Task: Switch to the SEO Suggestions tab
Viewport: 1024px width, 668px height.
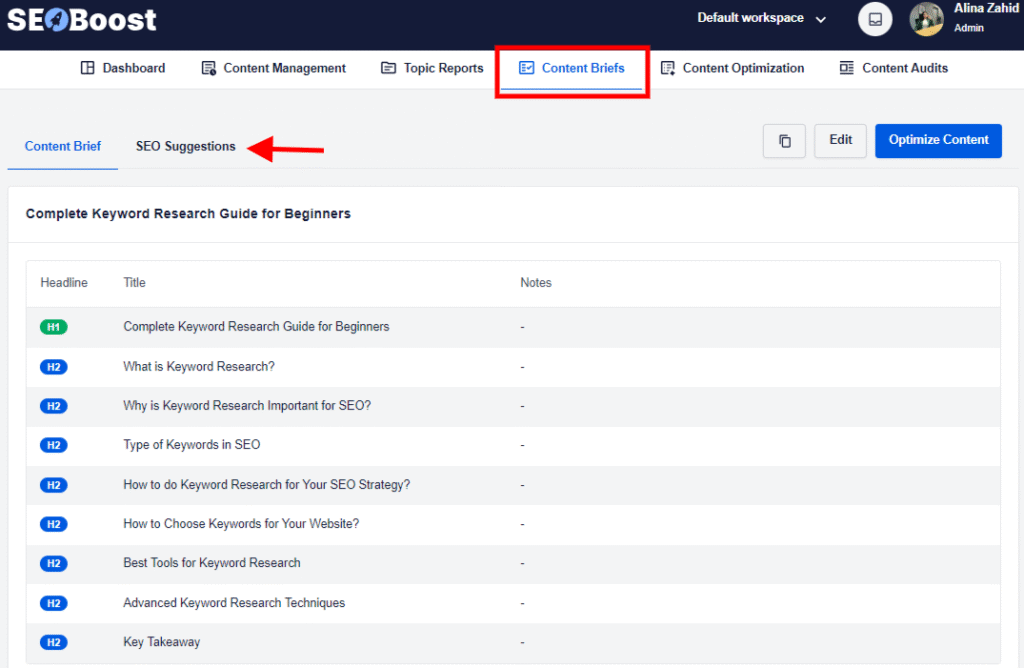Action: [185, 145]
